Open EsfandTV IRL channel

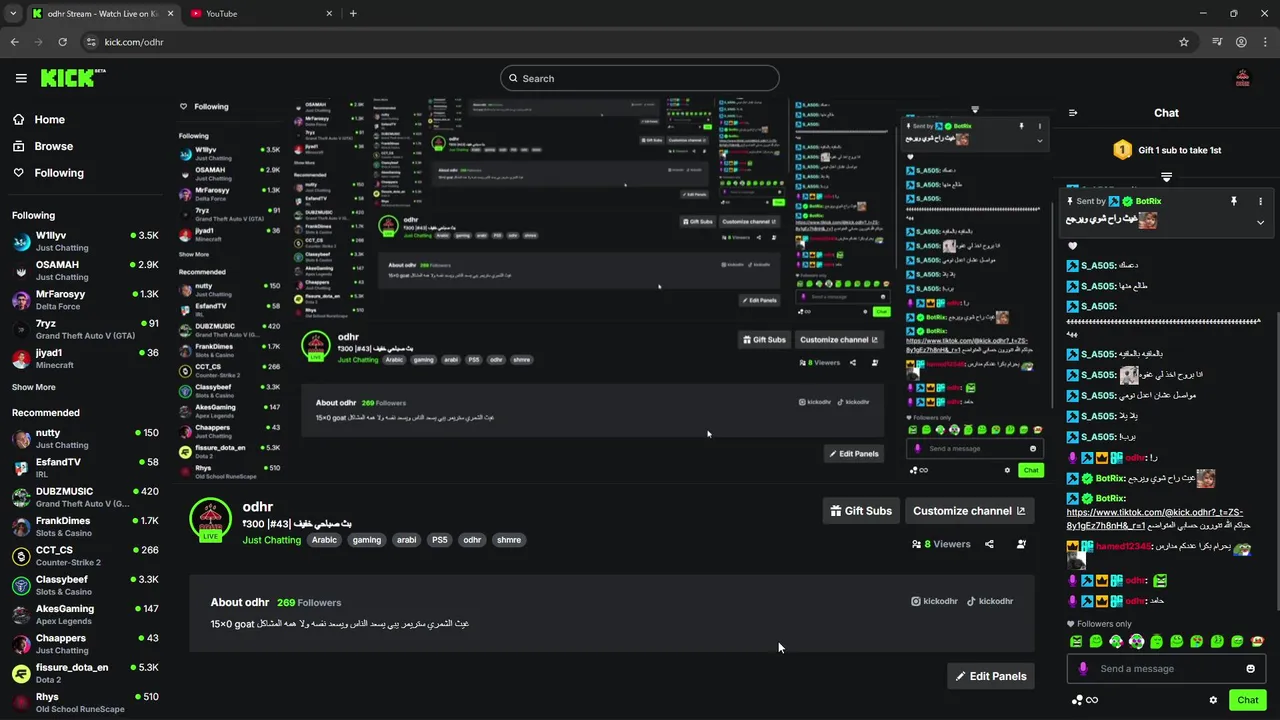coord(85,468)
